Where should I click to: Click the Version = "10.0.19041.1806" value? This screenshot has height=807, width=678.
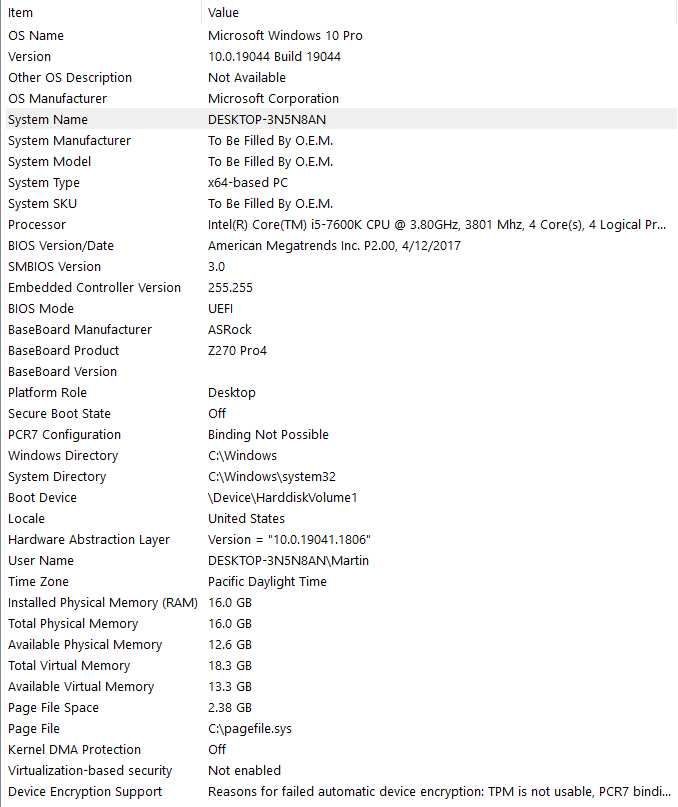point(289,540)
